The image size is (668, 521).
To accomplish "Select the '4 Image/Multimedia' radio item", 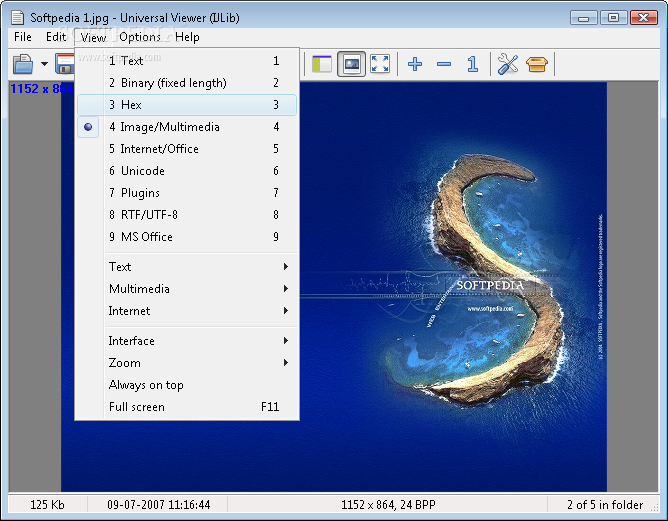I will pos(187,127).
